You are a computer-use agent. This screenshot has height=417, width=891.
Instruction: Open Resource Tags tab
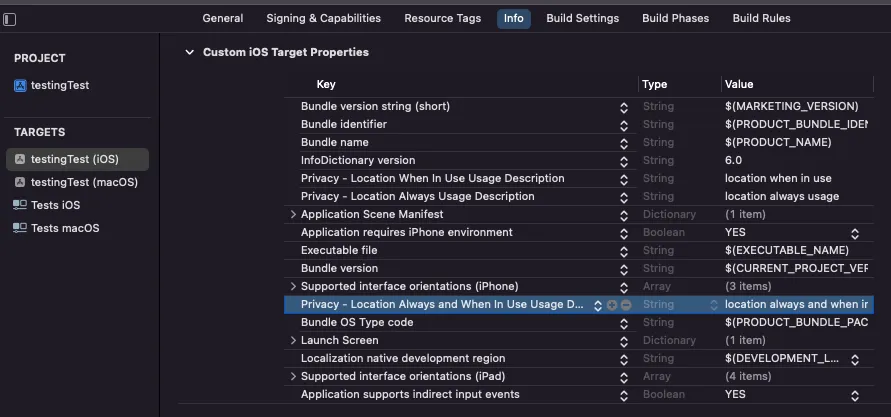pos(443,18)
